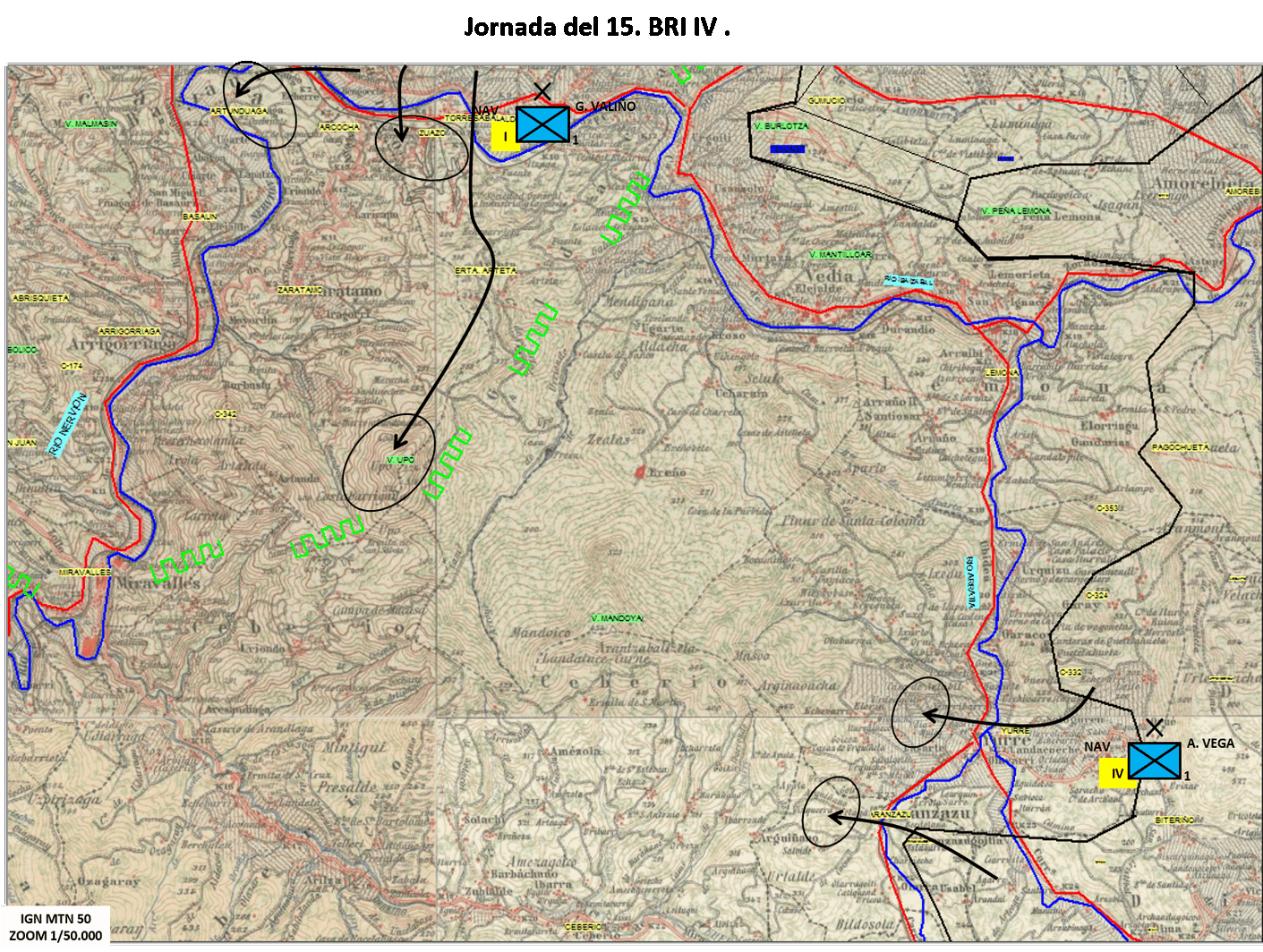
Task: Click the blue infantry unit symbol beside A. VEGA
Action: (x=1154, y=761)
